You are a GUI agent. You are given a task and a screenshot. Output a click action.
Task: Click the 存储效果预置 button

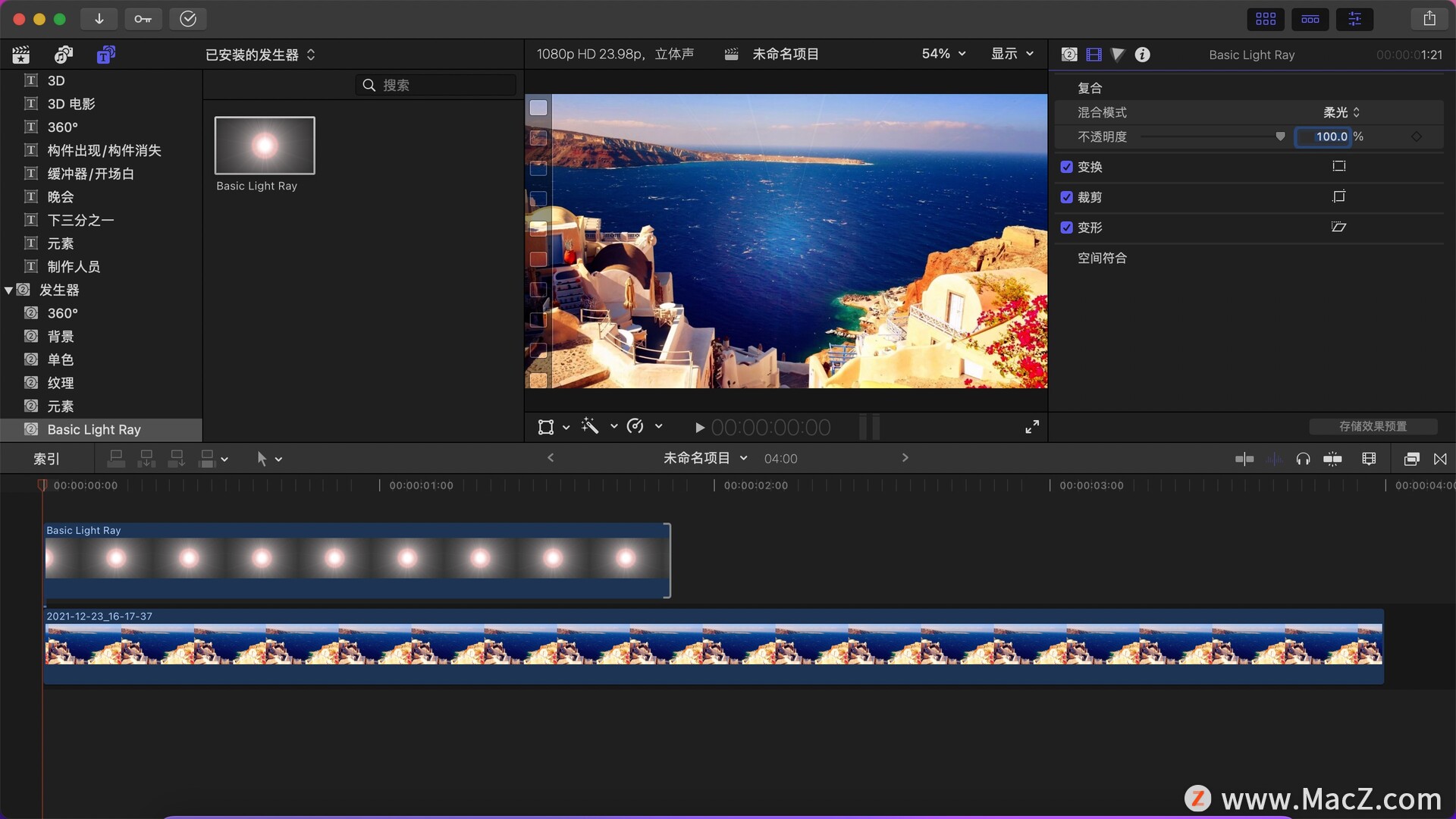tap(1373, 426)
